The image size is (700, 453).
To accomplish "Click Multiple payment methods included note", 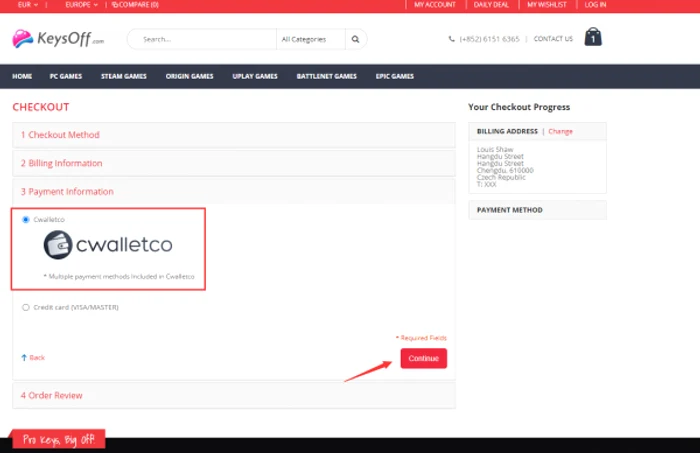I will (119, 277).
